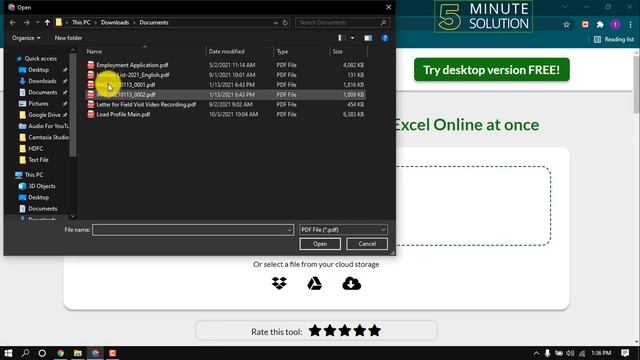Open Cortana circle on taskbar
This screenshot has height=360, width=640.
pyautogui.click(x=42, y=353)
